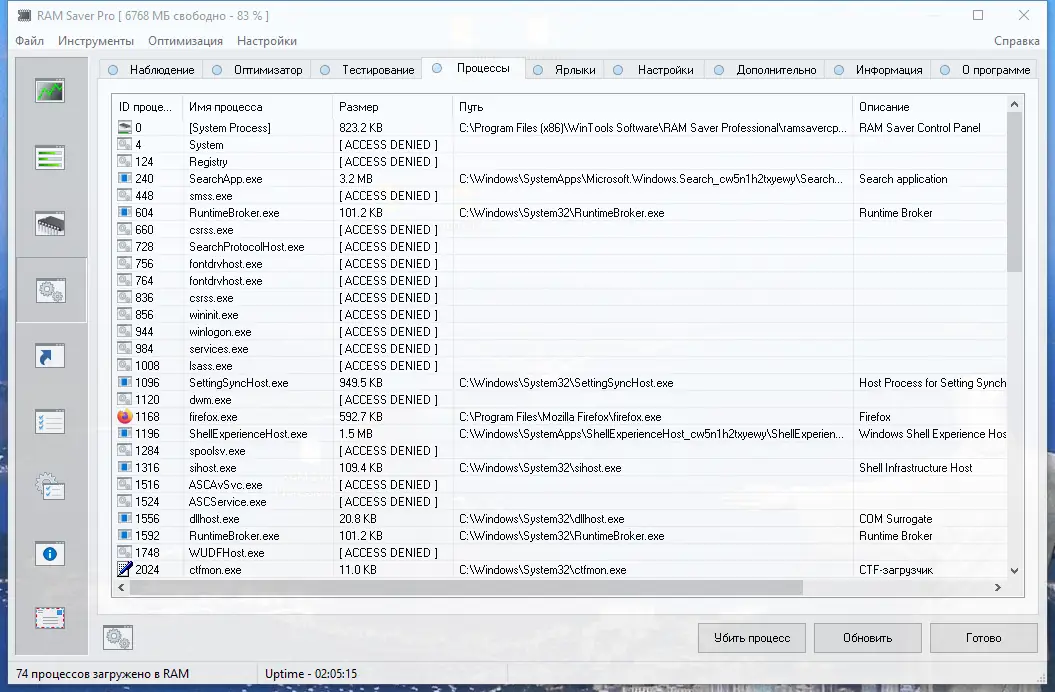Open the blue information sidebar icon
This screenshot has width=1055, height=692.
click(x=50, y=554)
